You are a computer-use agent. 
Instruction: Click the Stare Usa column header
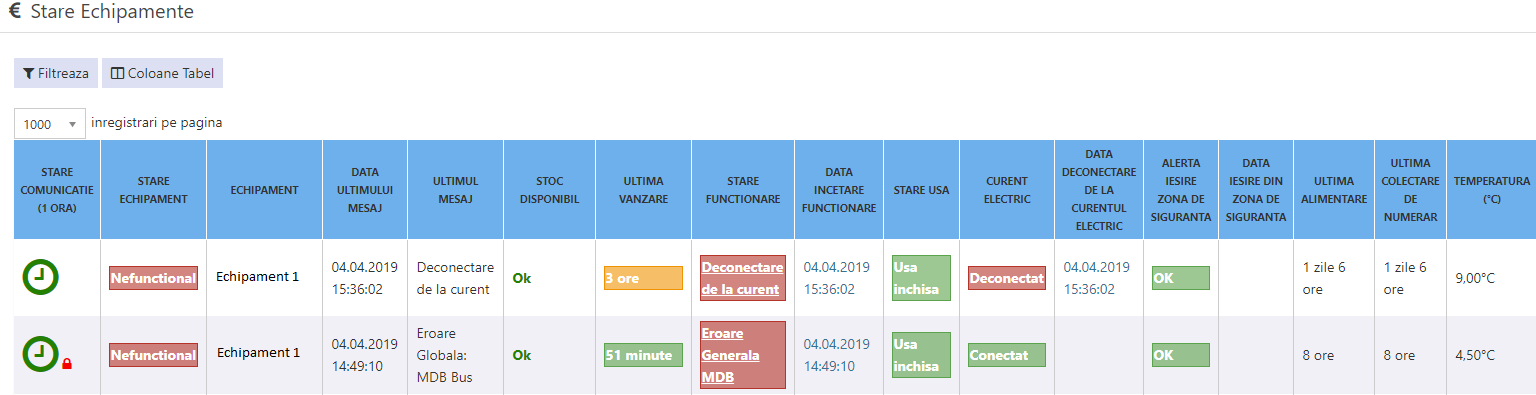tap(921, 190)
